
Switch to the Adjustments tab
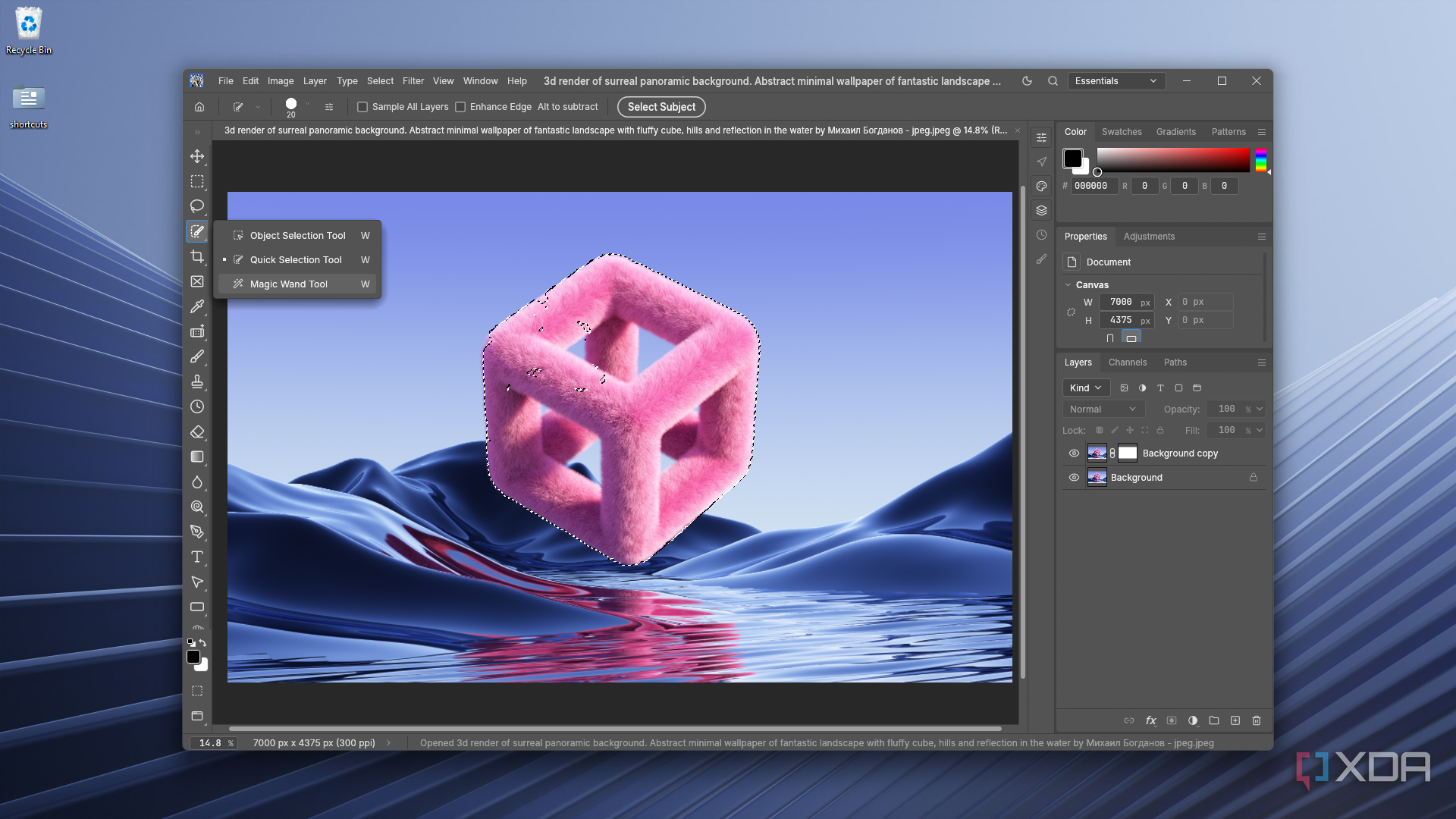(x=1149, y=237)
